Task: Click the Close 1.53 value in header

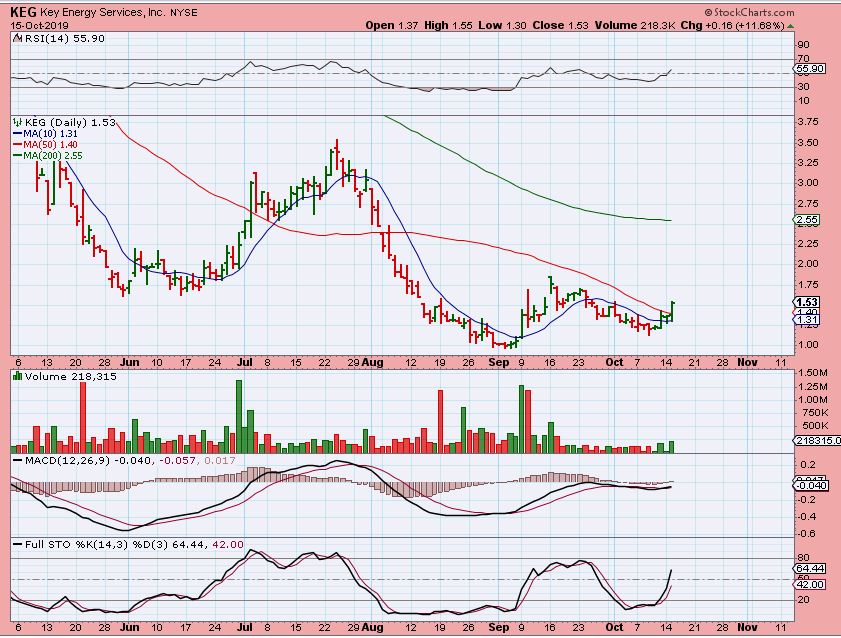Action: click(560, 25)
